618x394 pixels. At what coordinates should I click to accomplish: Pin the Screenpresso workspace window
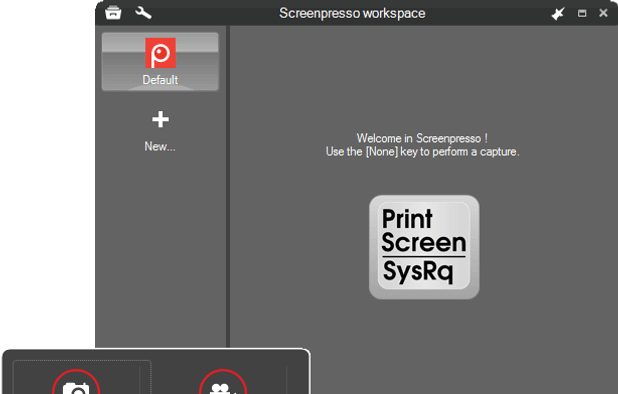(558, 13)
